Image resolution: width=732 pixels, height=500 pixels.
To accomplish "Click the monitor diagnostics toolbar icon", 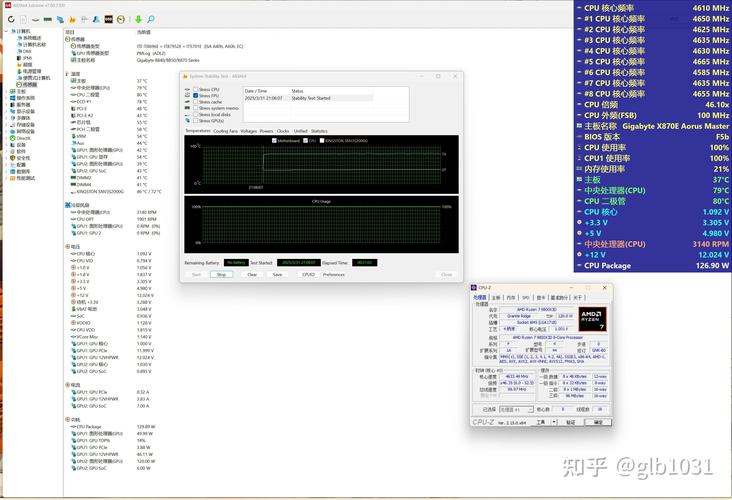I will (84, 19).
